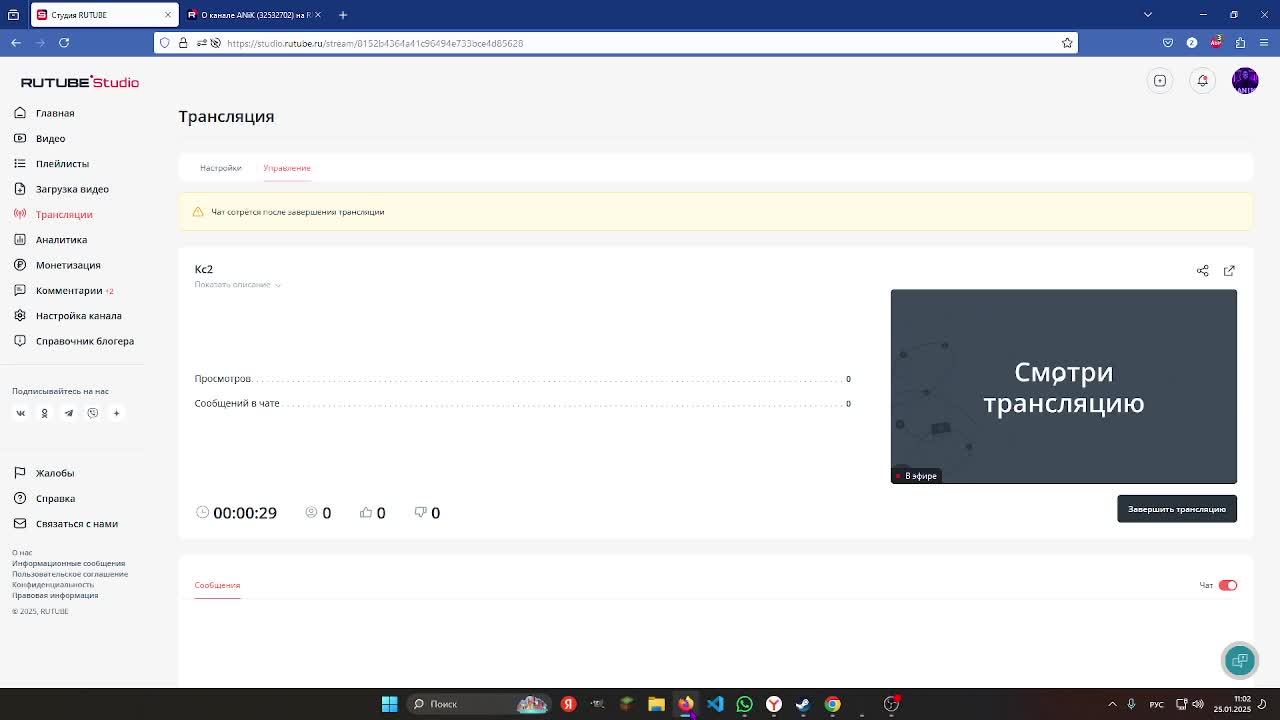Open the support chat widget
The image size is (1280, 720).
[1240, 660]
